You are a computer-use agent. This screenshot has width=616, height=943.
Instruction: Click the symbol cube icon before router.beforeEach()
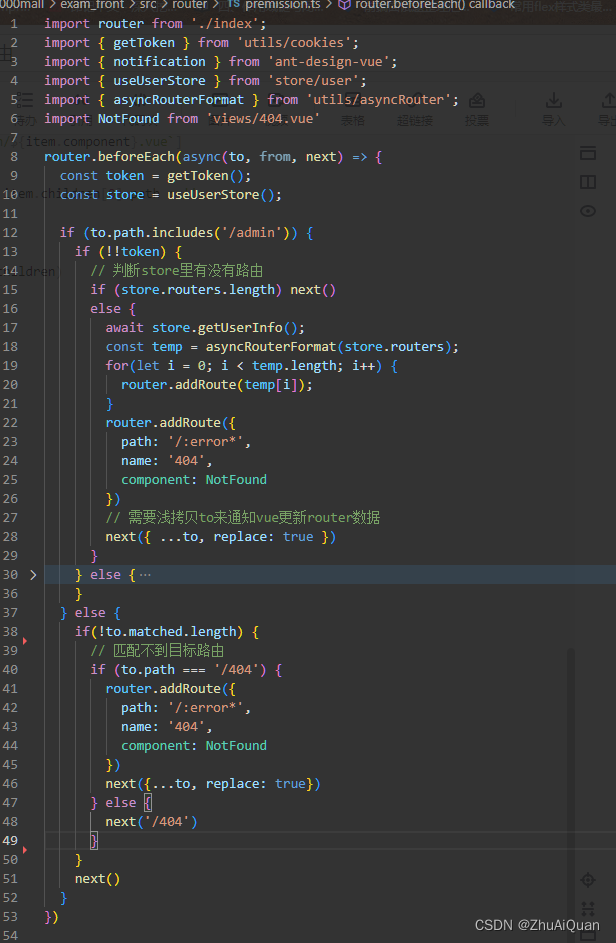345,4
